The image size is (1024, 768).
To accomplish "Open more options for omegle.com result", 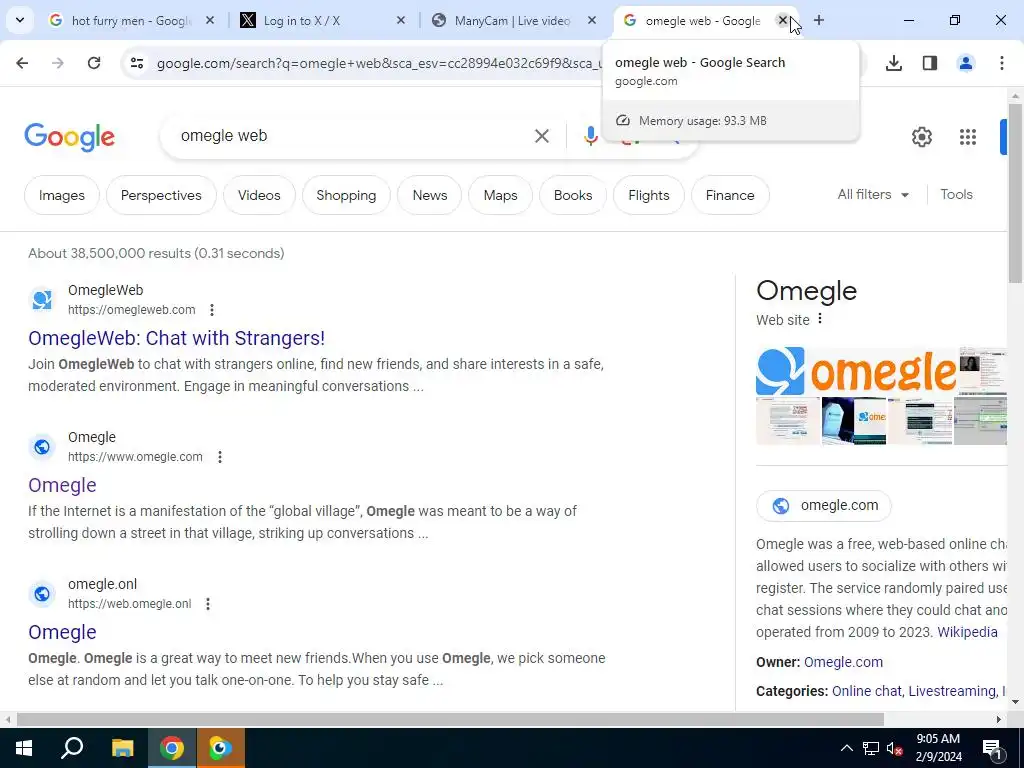I will click(220, 456).
